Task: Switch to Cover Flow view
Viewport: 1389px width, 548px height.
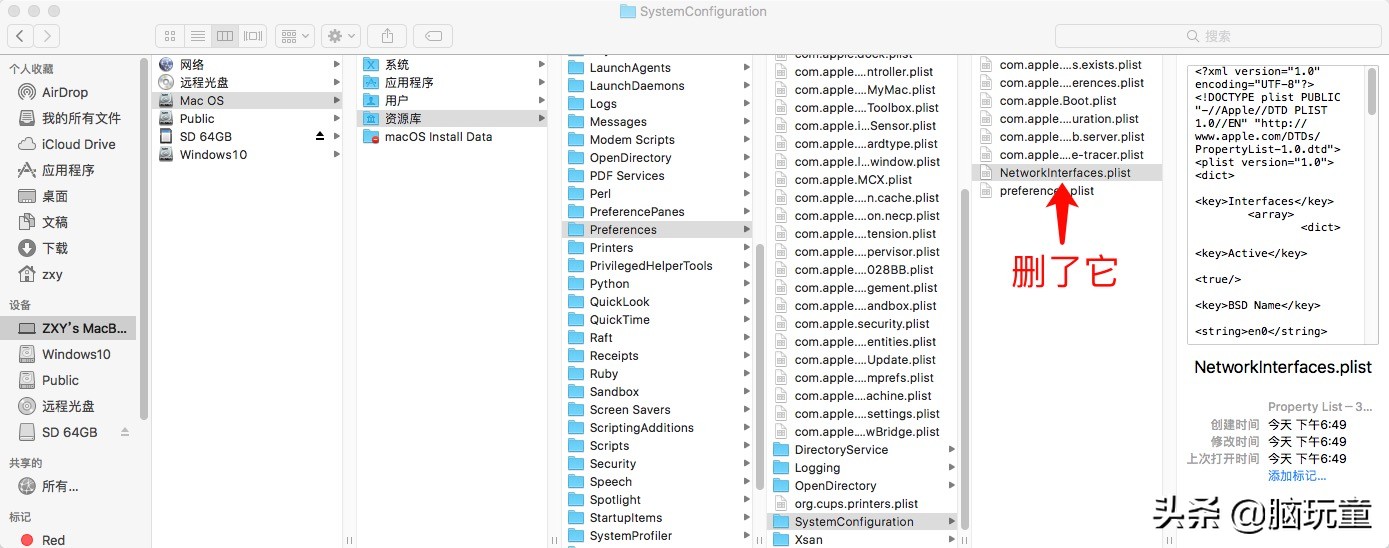Action: pyautogui.click(x=252, y=36)
